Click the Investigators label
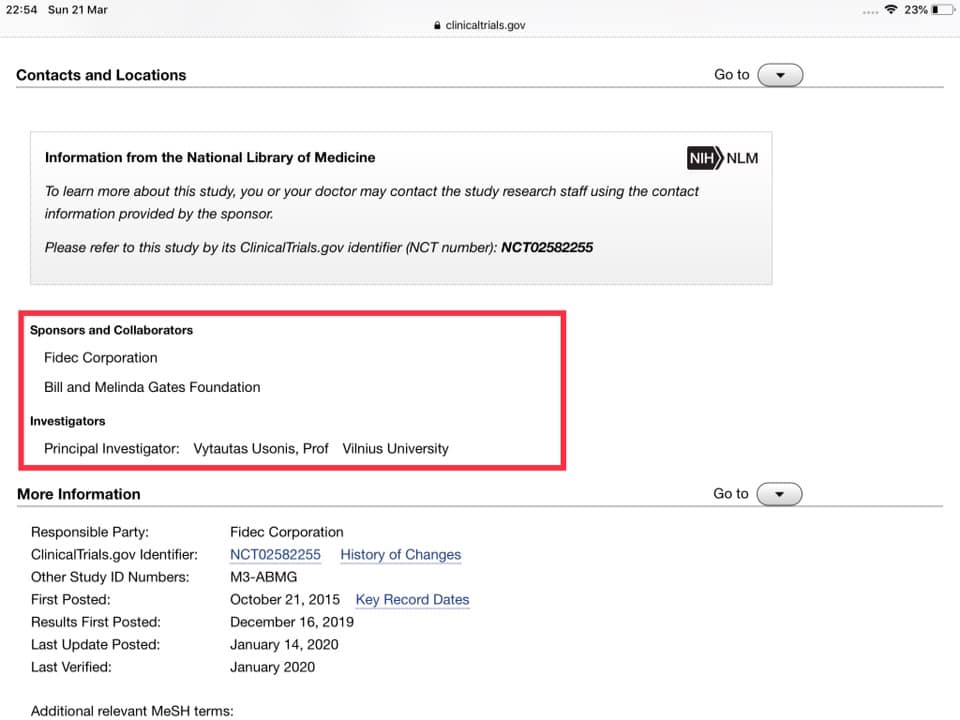This screenshot has width=960, height=720. point(68,421)
